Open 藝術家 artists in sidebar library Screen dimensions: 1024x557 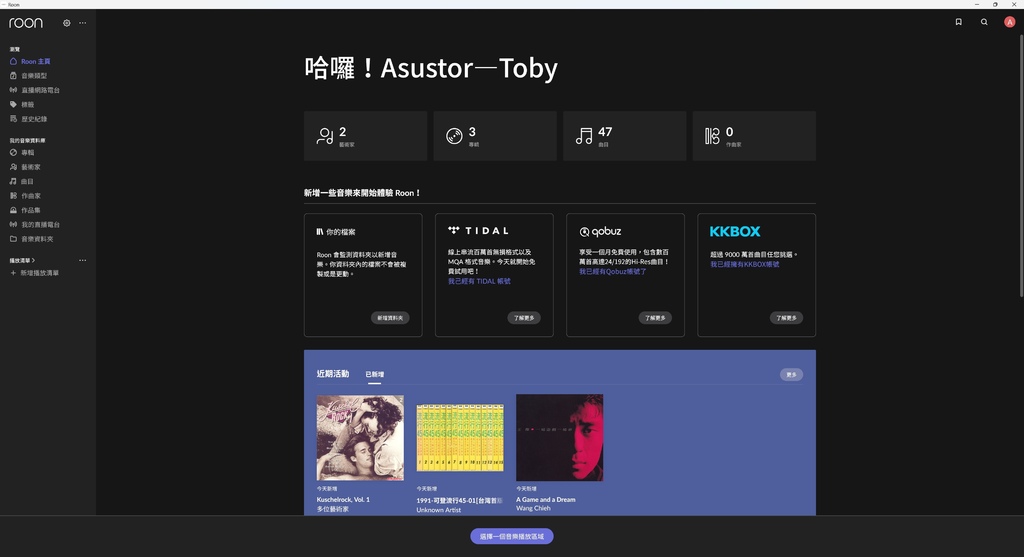click(31, 167)
